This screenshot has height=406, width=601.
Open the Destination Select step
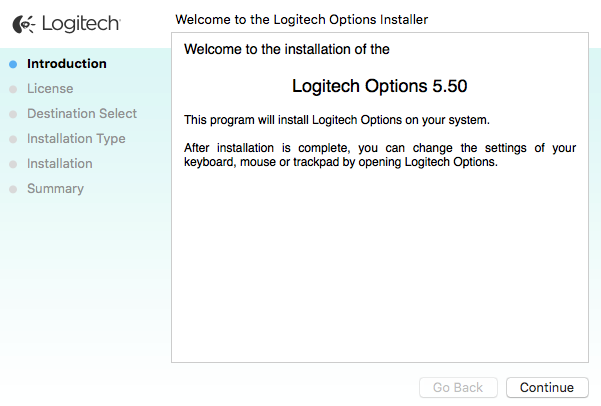(82, 114)
